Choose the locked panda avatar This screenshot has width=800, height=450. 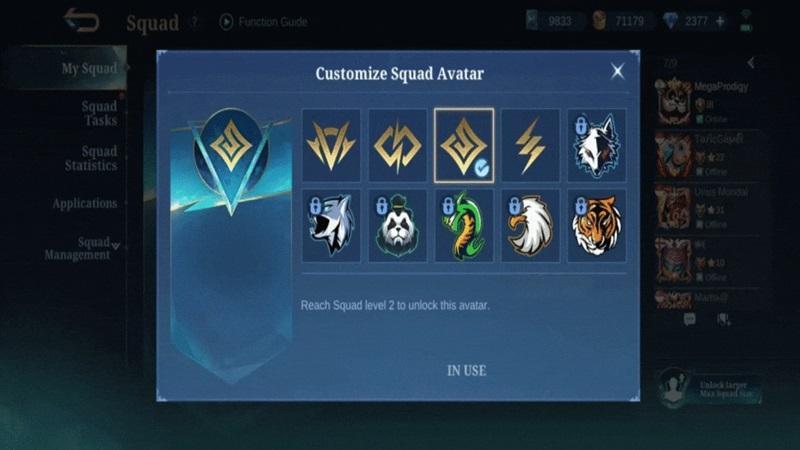pos(397,226)
